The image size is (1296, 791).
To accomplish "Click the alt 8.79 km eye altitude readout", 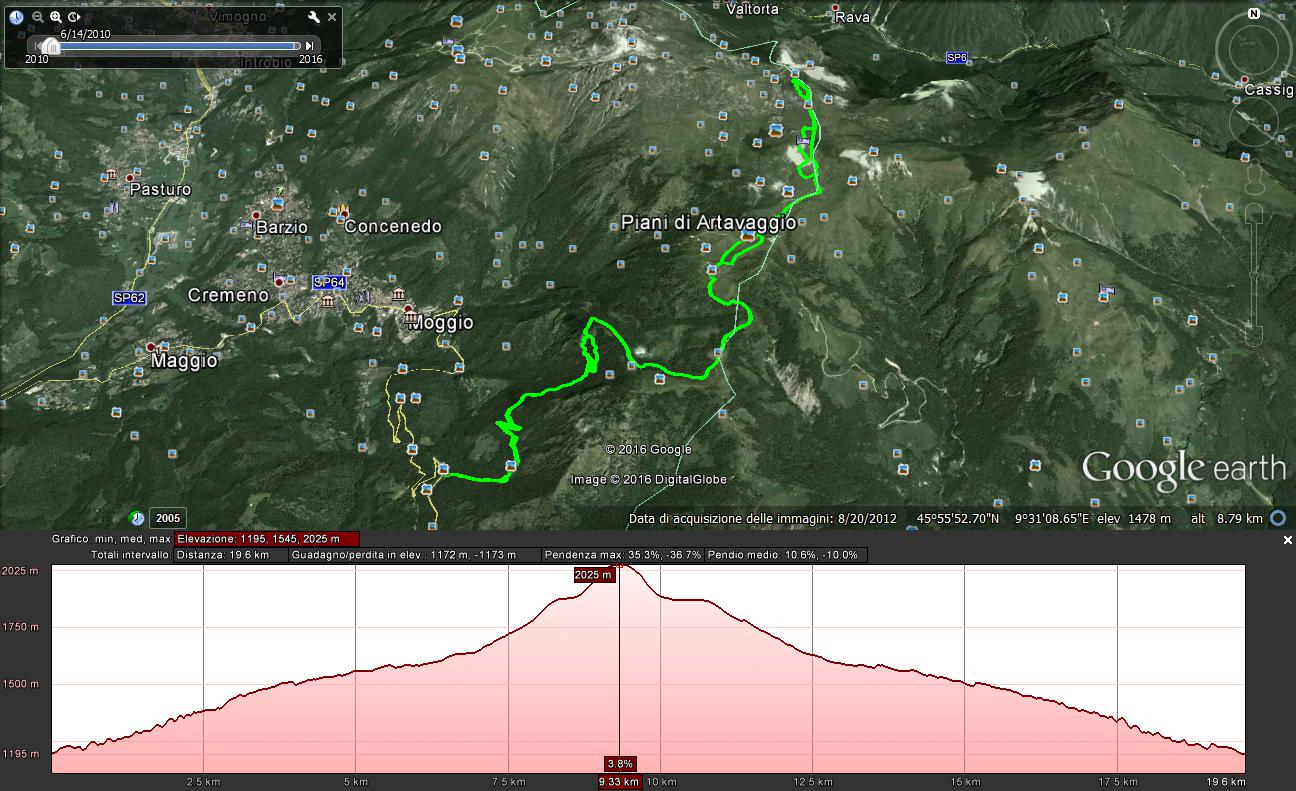I will coord(1227,519).
